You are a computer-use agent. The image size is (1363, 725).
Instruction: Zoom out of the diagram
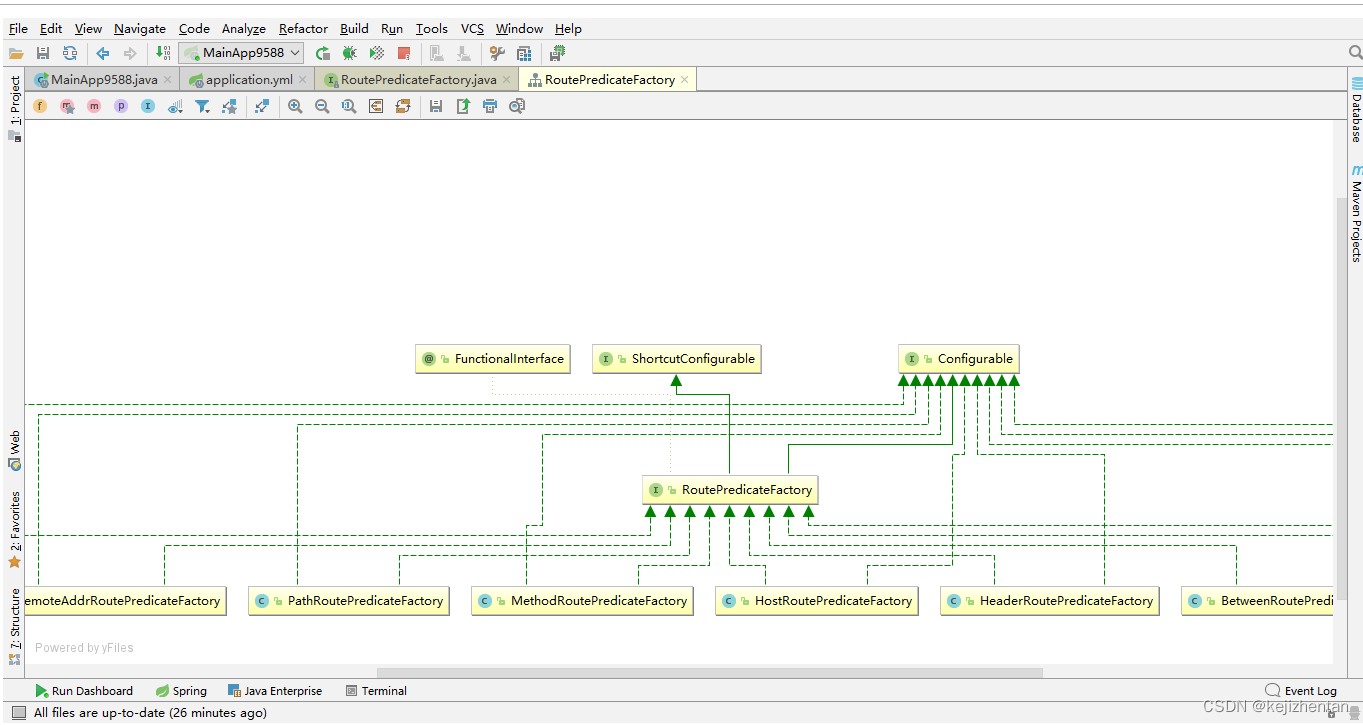[322, 106]
